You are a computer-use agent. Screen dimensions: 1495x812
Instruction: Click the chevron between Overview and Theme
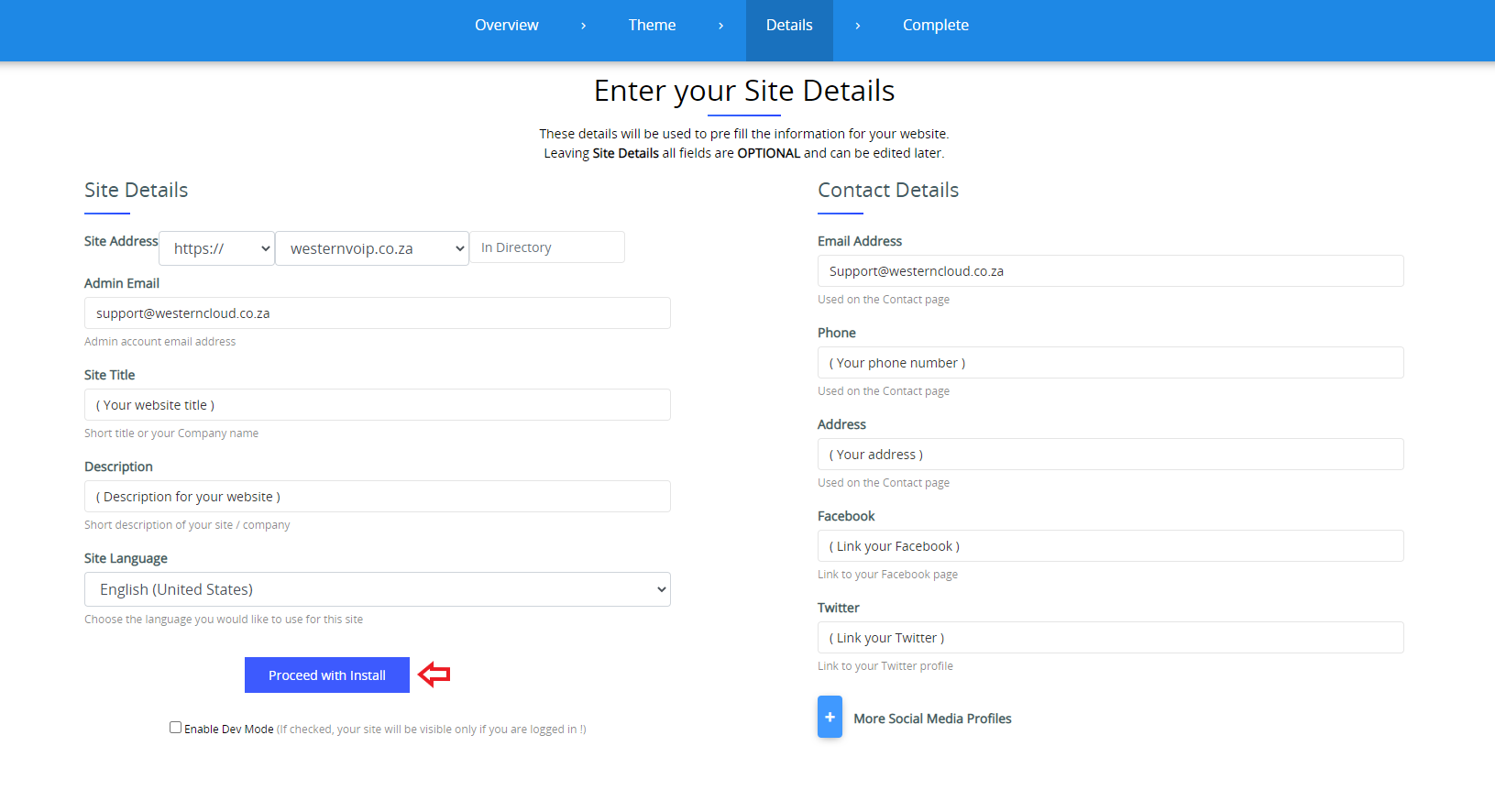(x=583, y=26)
